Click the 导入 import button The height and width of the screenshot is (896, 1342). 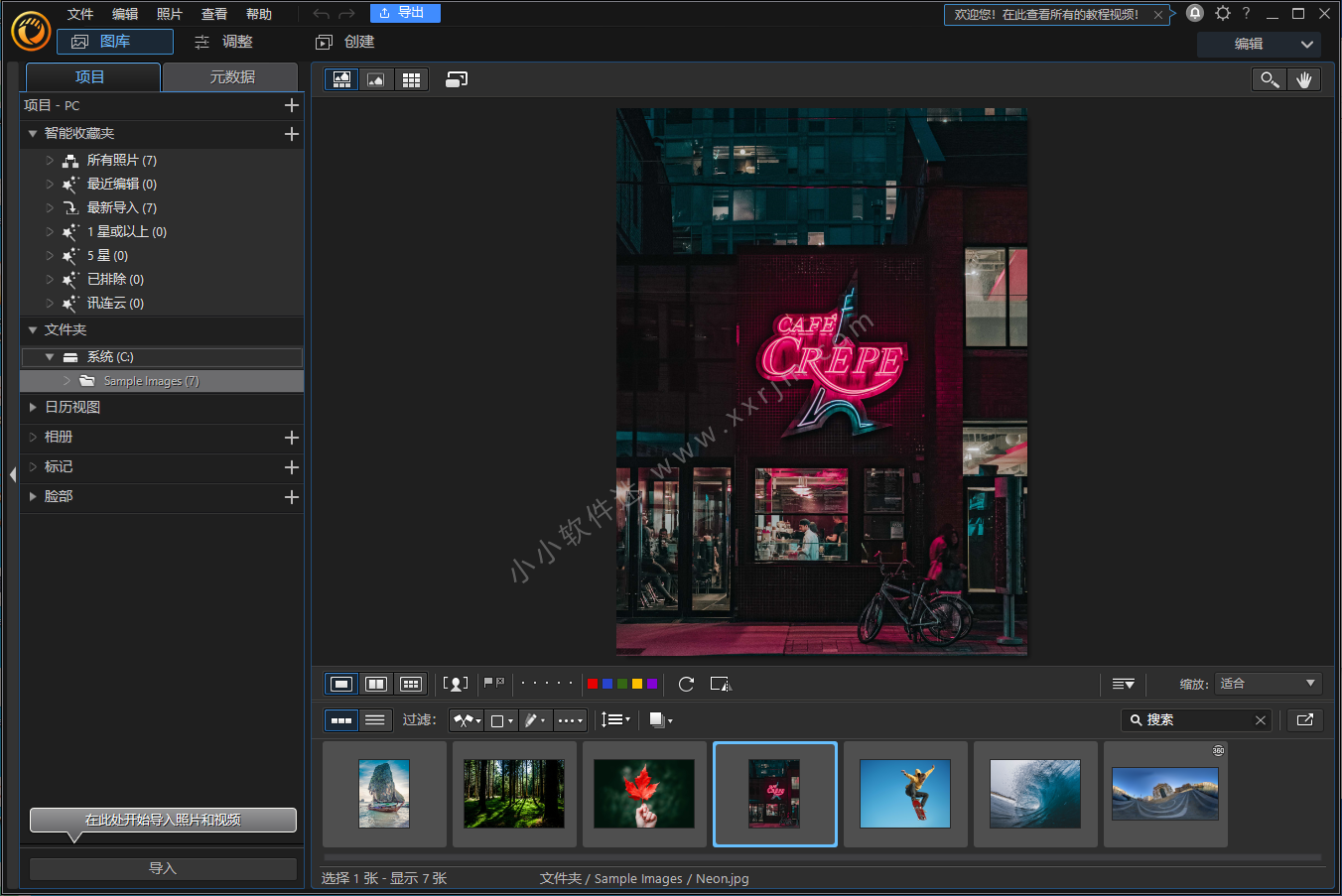click(163, 869)
